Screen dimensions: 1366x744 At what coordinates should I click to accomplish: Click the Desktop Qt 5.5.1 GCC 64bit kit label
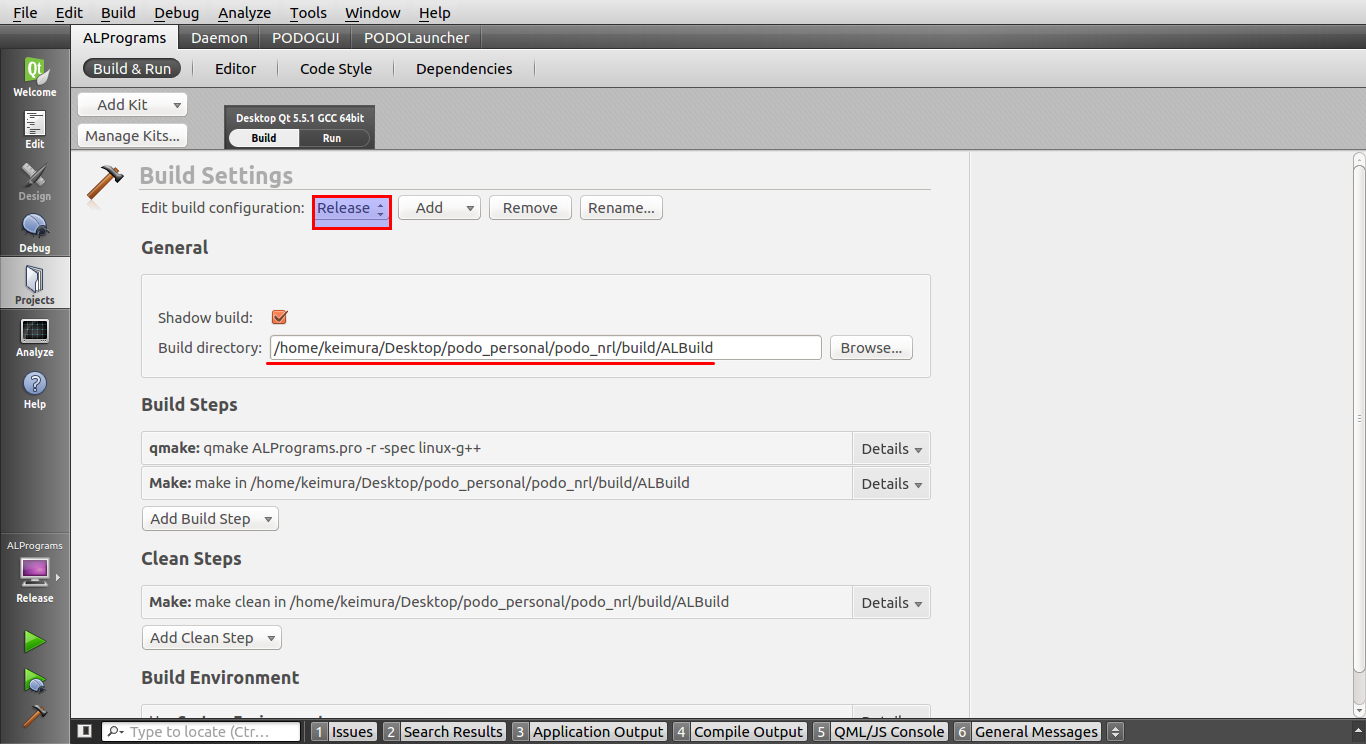pyautogui.click(x=300, y=118)
